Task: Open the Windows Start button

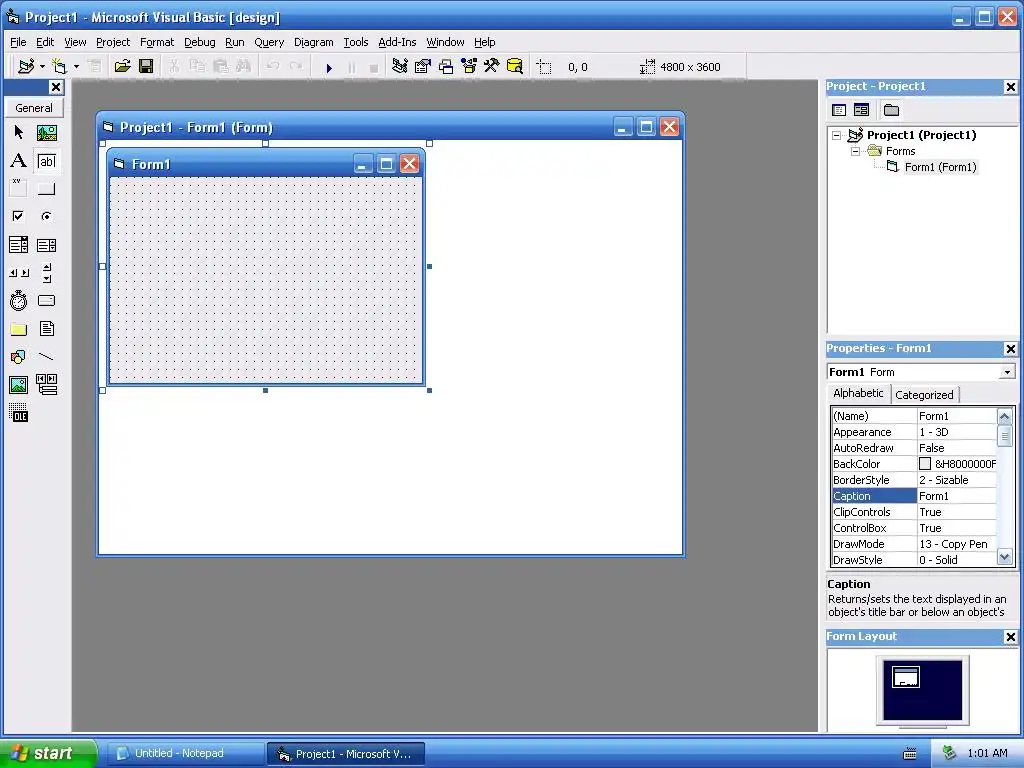Action: coord(48,753)
